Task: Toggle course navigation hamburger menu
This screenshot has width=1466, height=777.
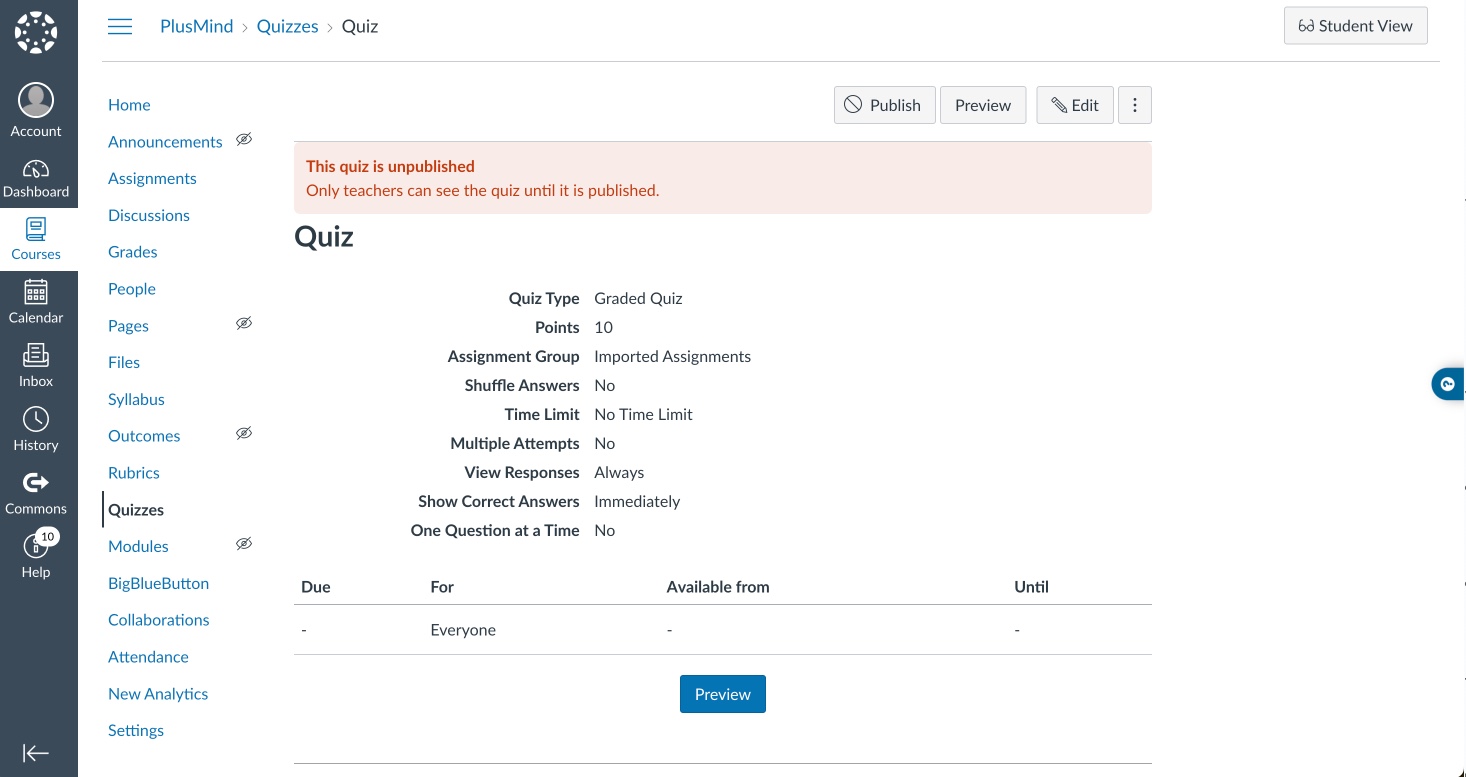Action: [120, 27]
